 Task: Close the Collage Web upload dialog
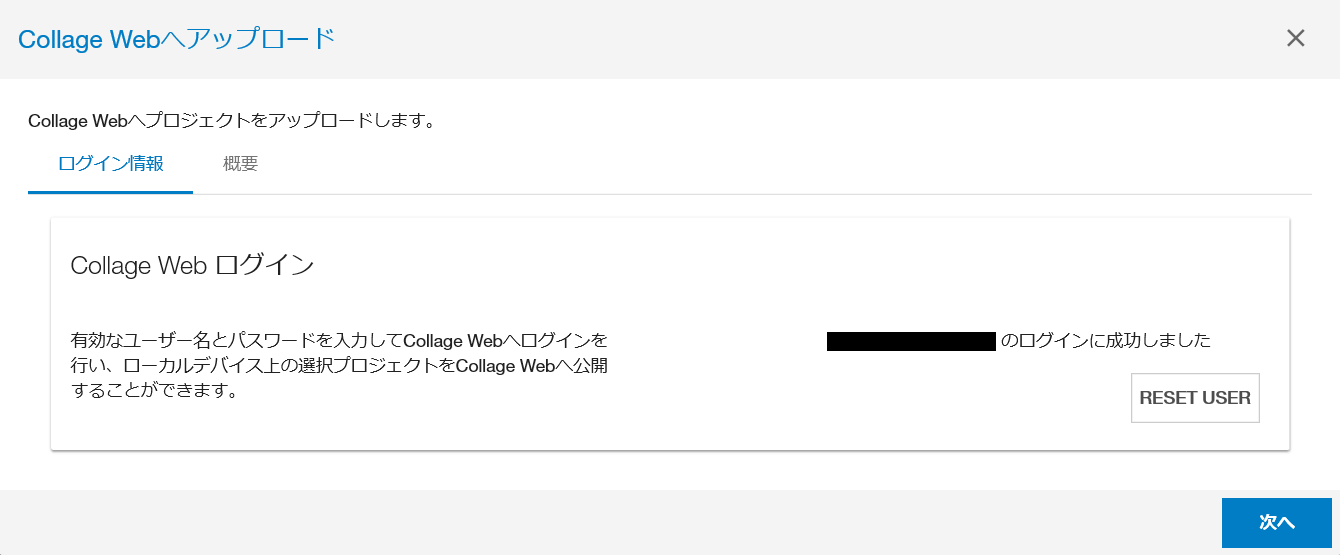(1295, 39)
